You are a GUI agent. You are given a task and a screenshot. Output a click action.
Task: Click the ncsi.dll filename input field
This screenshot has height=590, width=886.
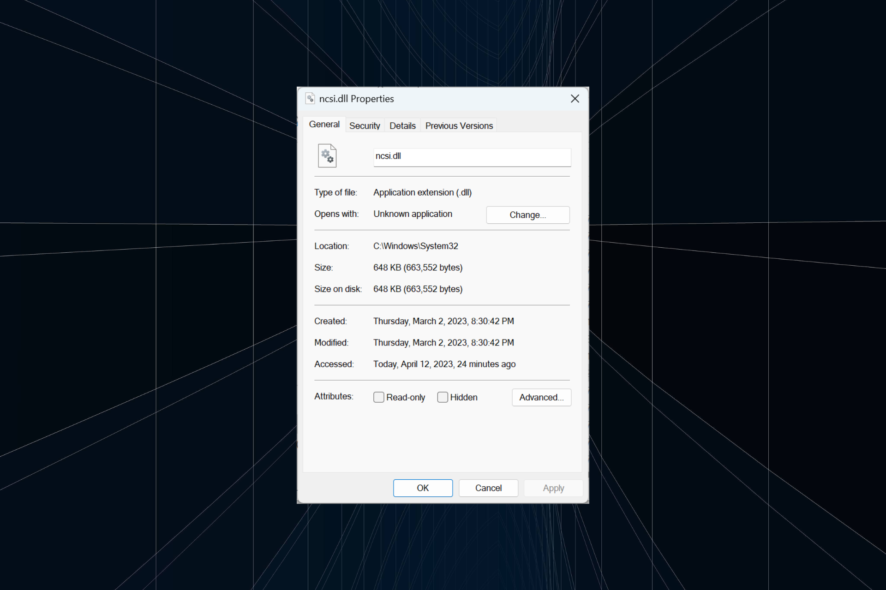(x=472, y=157)
